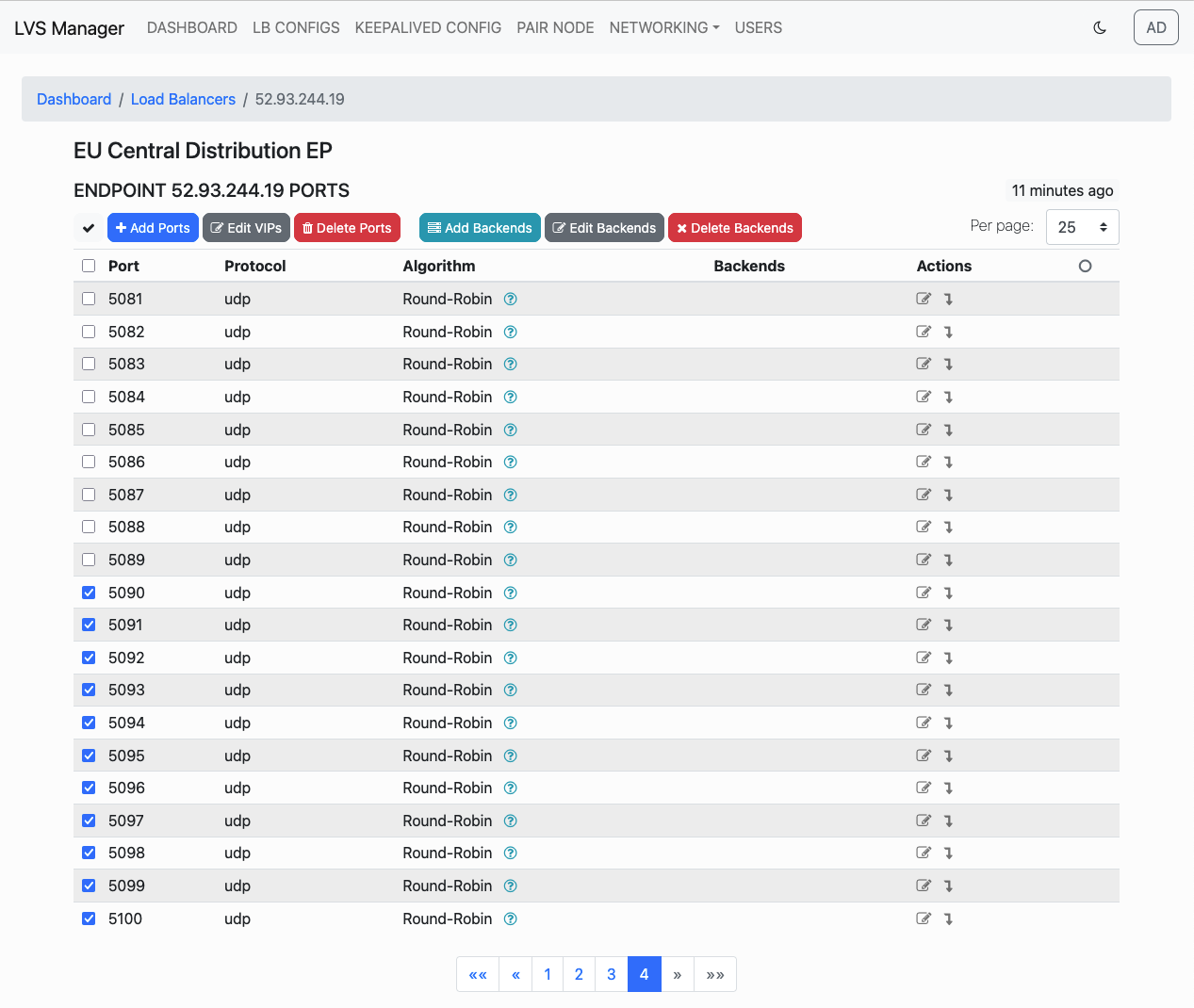Click the Delete Ports button
The height and width of the screenshot is (1008, 1194).
point(347,228)
